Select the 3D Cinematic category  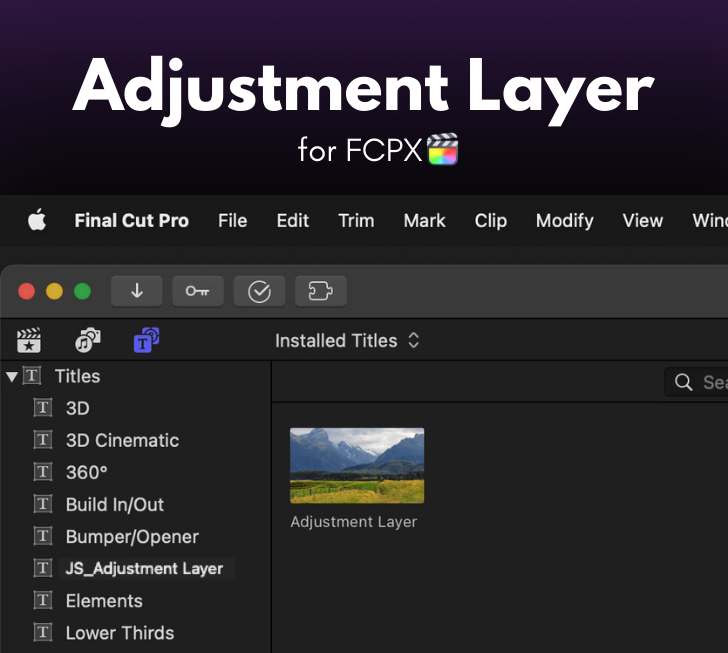point(122,440)
